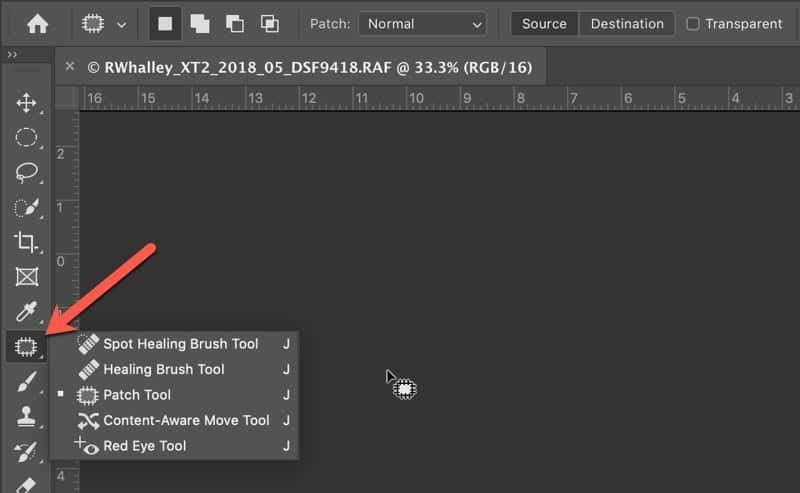The width and height of the screenshot is (800, 493).
Task: Switch patch mode to Destination
Action: (626, 24)
